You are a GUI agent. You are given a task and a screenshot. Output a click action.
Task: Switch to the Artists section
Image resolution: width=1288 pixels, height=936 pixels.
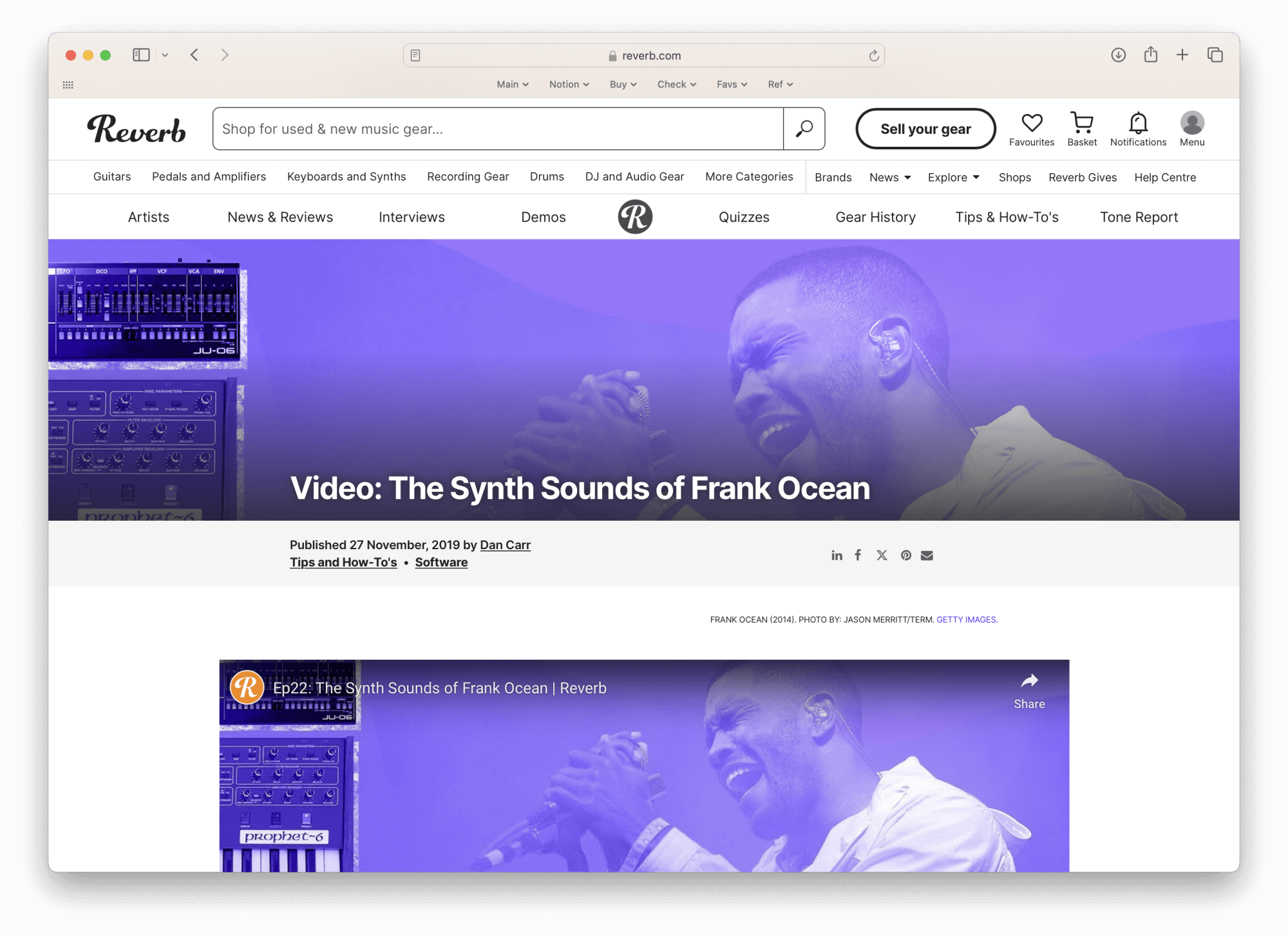149,217
